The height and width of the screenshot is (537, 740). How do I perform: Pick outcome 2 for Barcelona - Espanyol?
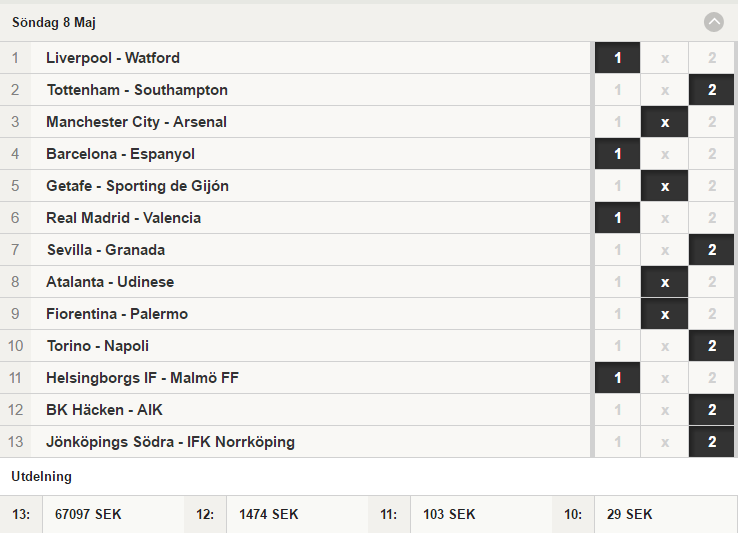(x=712, y=154)
